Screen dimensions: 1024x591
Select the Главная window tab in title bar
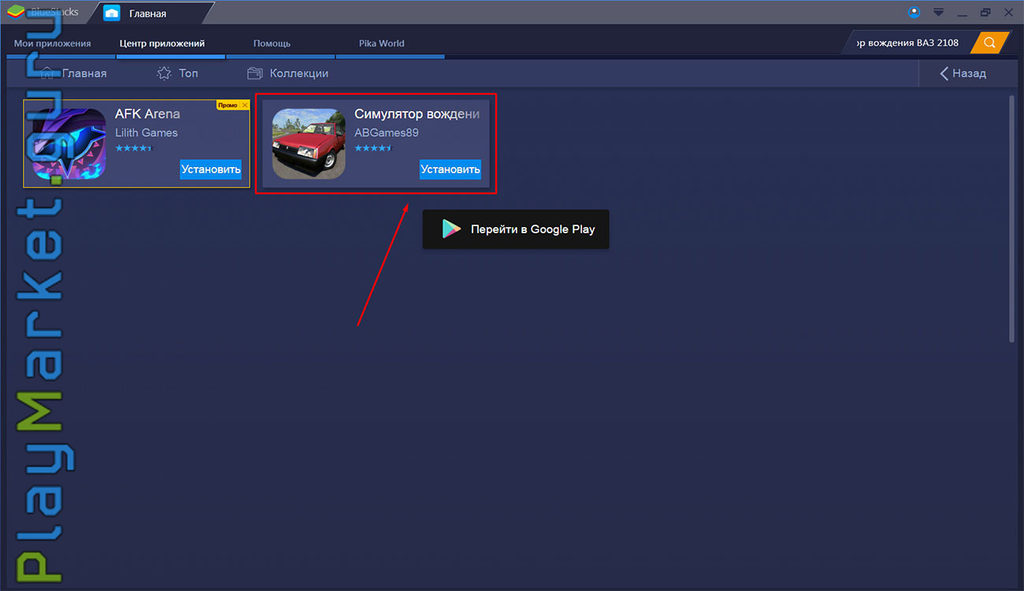[148, 13]
